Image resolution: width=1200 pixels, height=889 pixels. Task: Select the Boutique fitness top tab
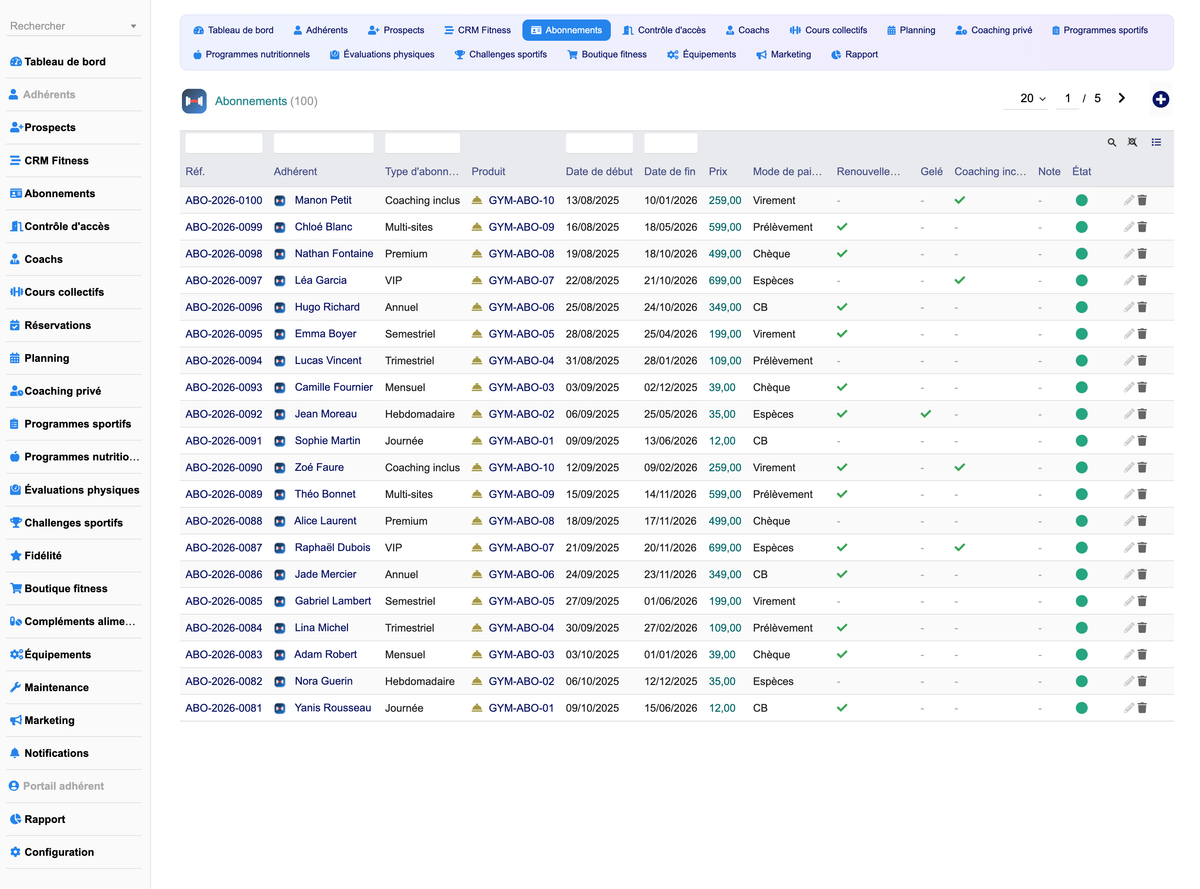606,54
